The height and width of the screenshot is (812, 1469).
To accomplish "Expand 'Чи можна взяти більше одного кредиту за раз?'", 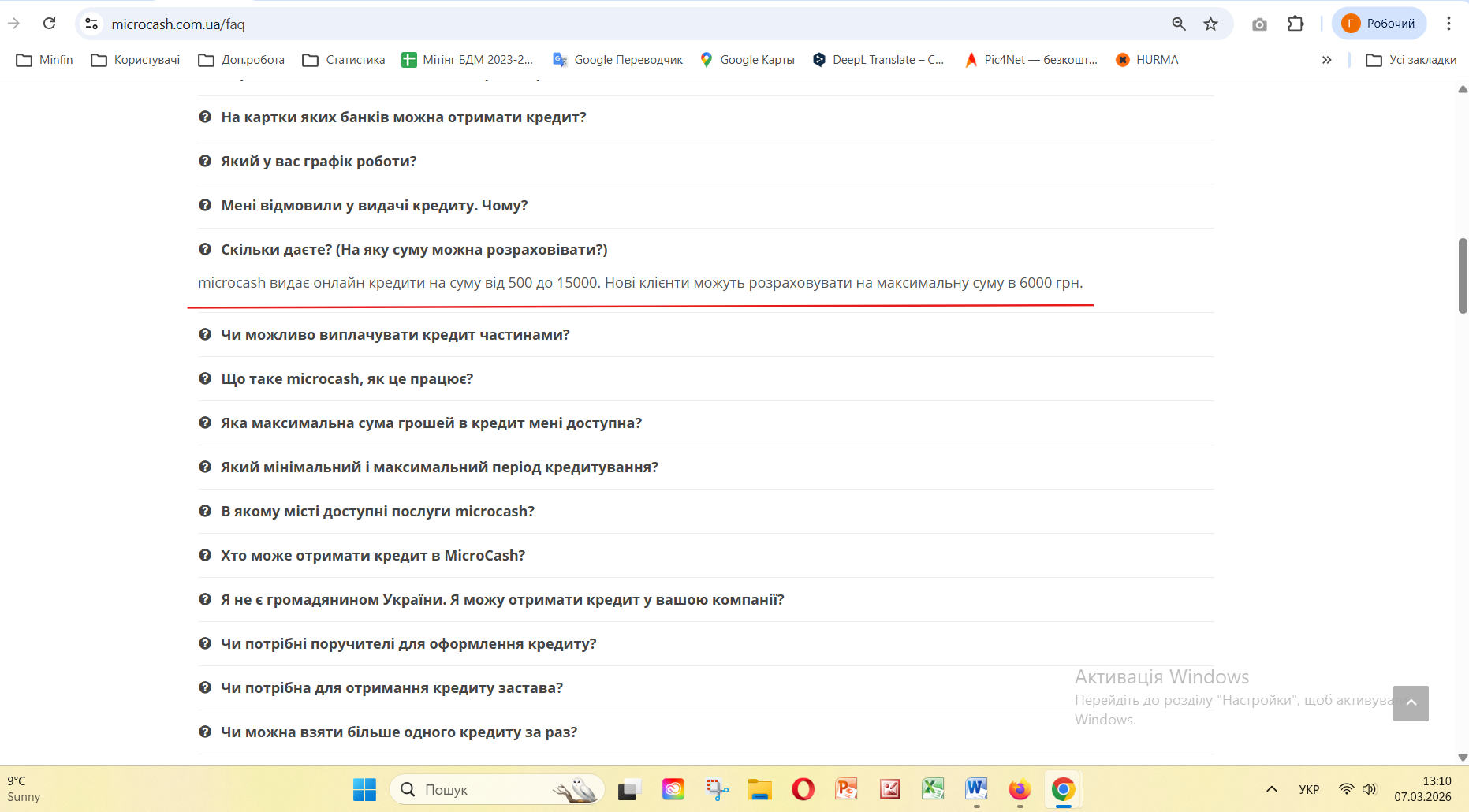I will click(706, 732).
